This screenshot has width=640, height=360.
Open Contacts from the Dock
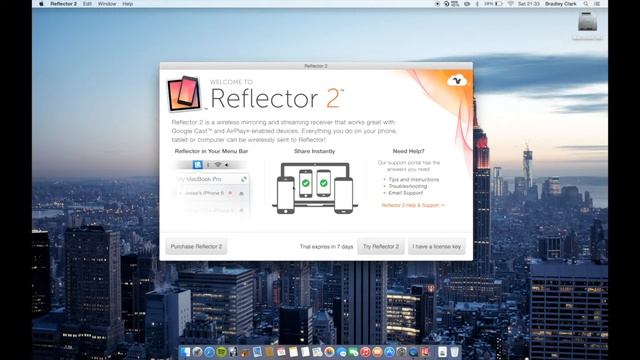tap(269, 352)
